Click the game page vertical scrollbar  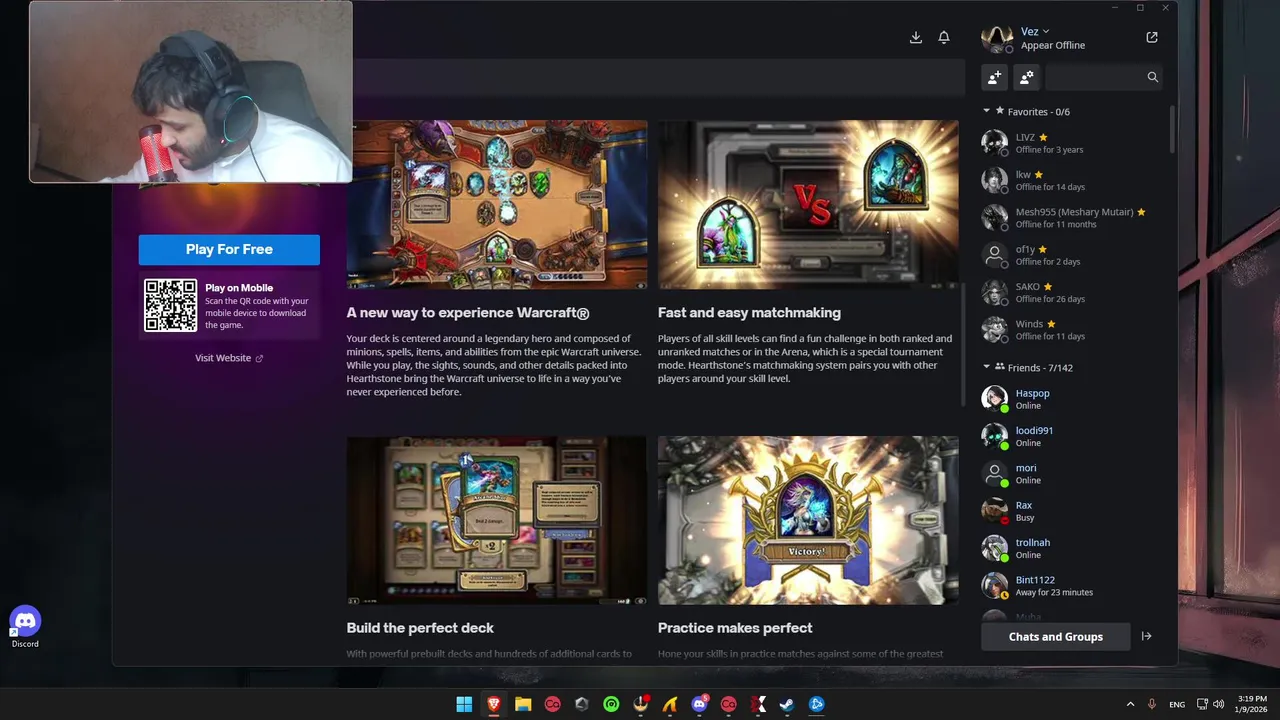pyautogui.click(x=963, y=345)
